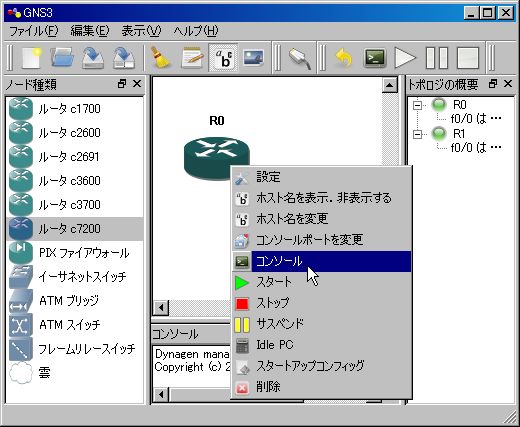520x427 pixels.
Task: Close the GNS3 window
Action: pos(506,13)
